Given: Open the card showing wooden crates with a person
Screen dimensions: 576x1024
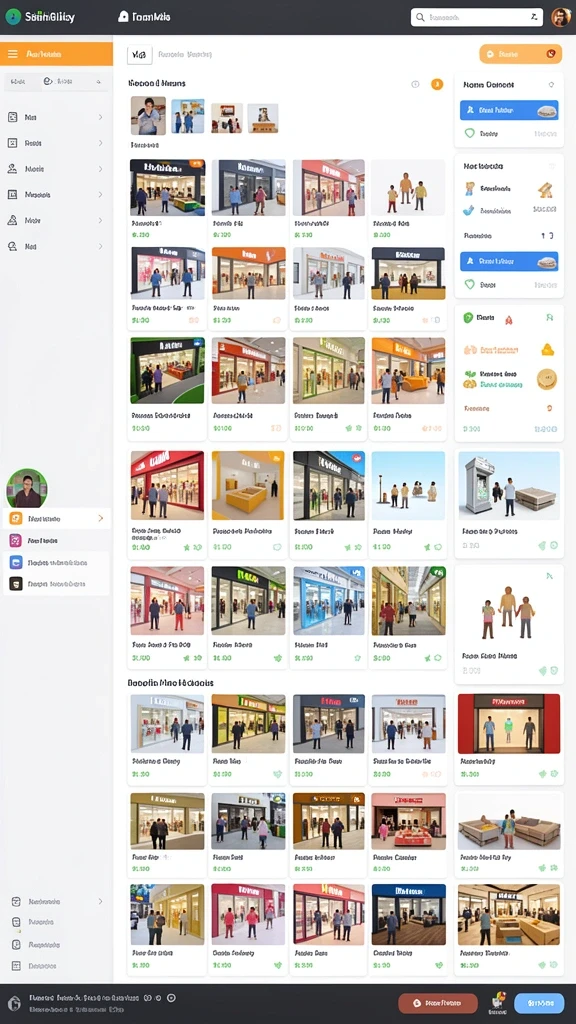Looking at the screenshot, I should [509, 834].
